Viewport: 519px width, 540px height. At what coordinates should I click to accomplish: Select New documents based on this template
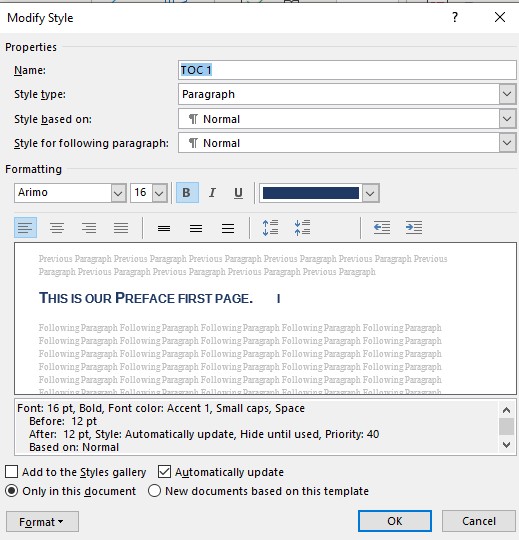click(154, 491)
